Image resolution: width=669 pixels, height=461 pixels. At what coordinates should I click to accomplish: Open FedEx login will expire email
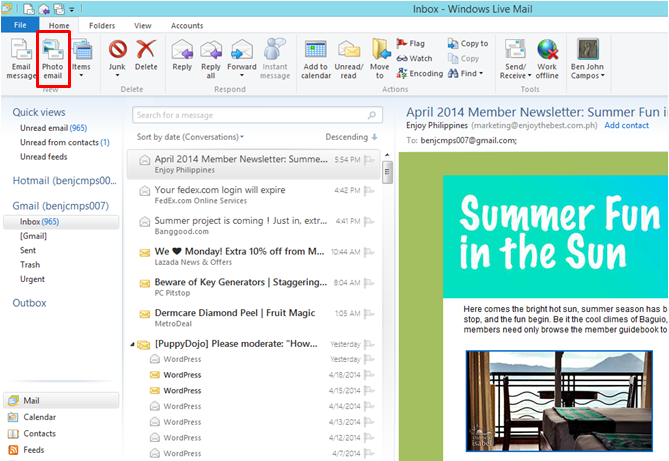coord(254,195)
